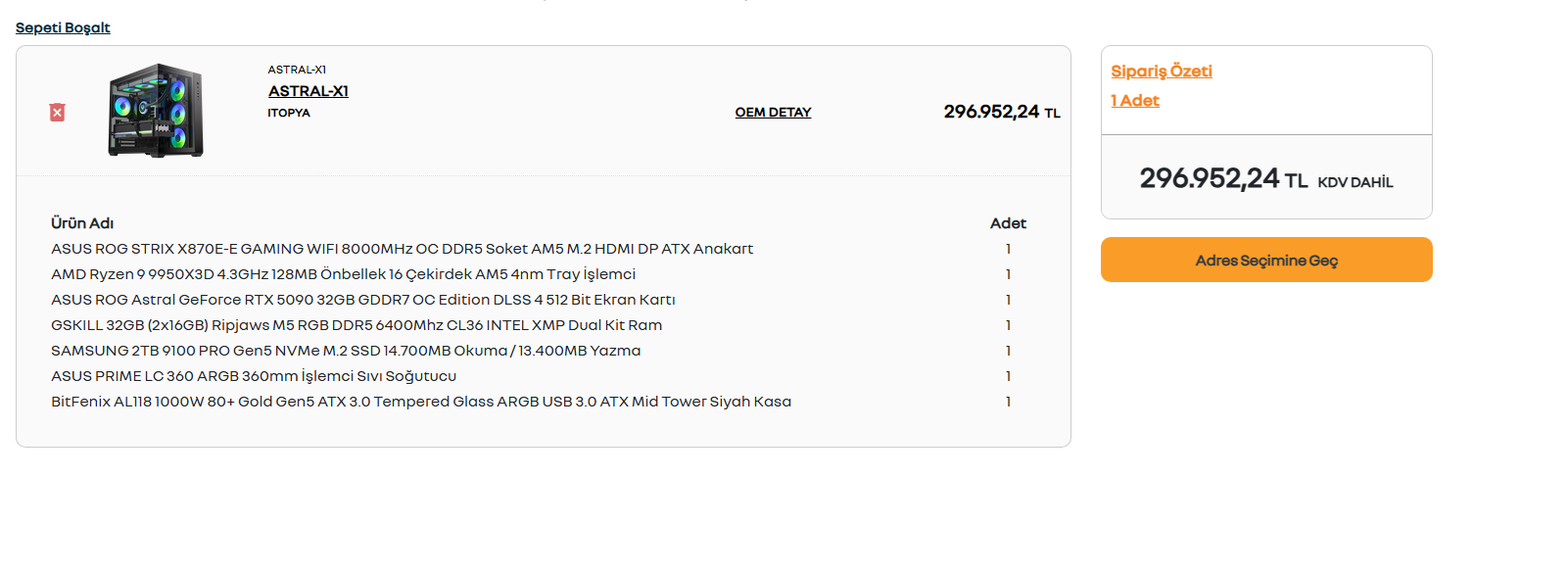This screenshot has width=1568, height=573.
Task: Click the Sepeti Boşalt link
Action: click(63, 27)
